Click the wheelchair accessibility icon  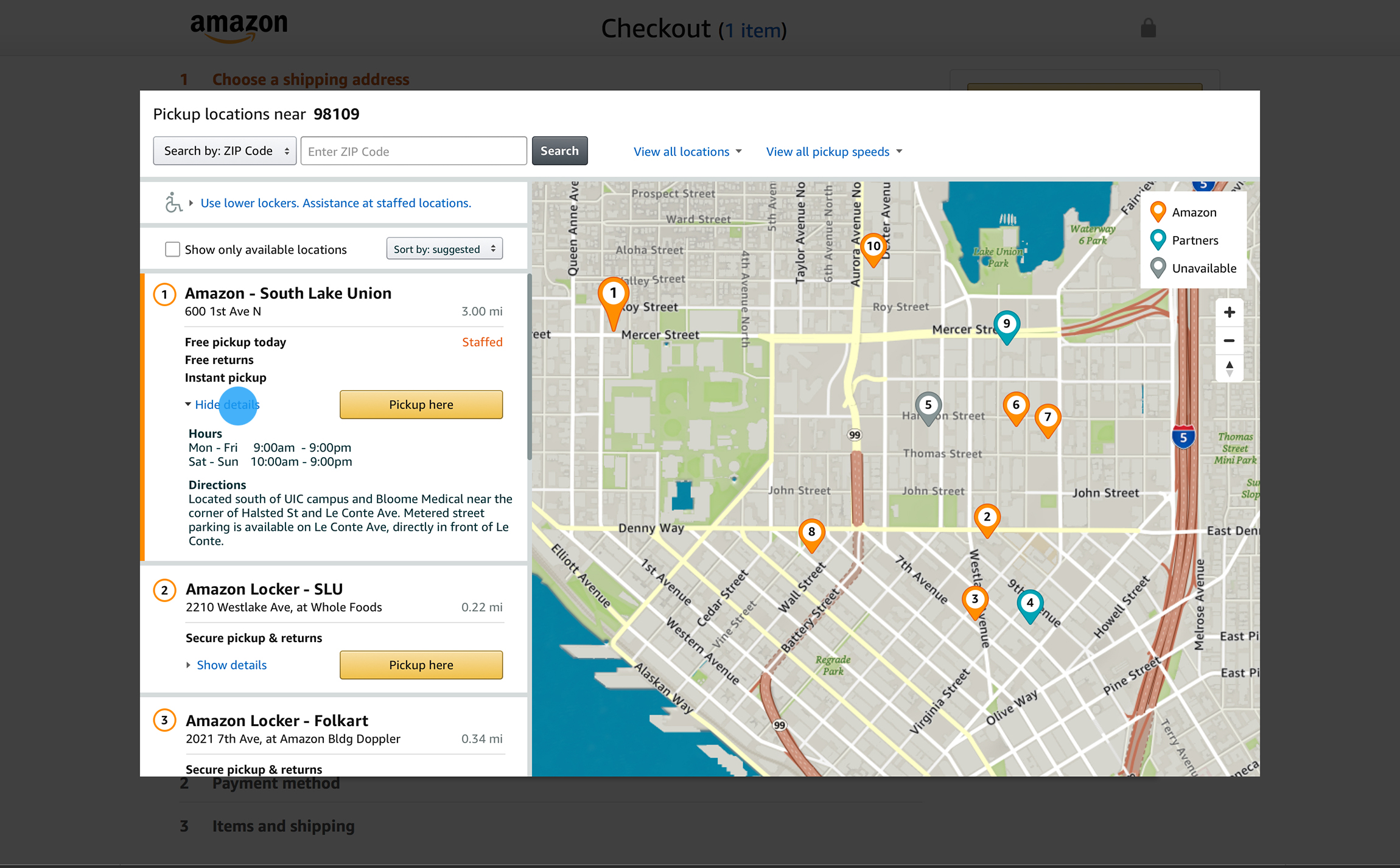(173, 203)
